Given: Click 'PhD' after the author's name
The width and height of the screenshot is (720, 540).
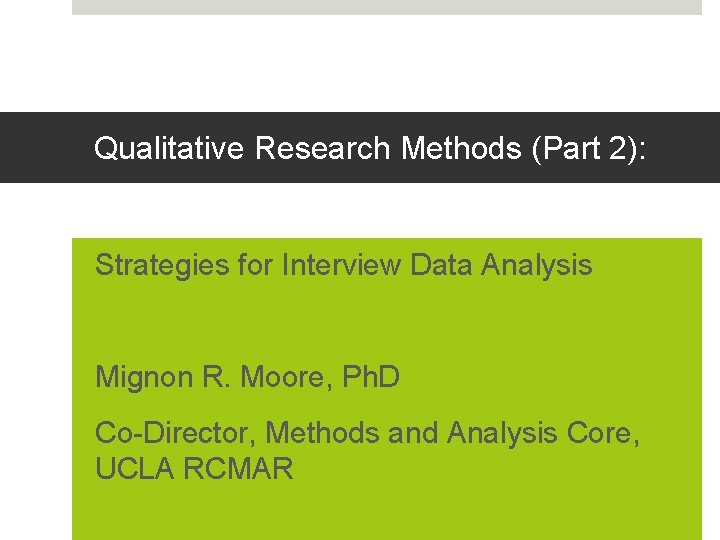Looking at the screenshot, I should (371, 377).
